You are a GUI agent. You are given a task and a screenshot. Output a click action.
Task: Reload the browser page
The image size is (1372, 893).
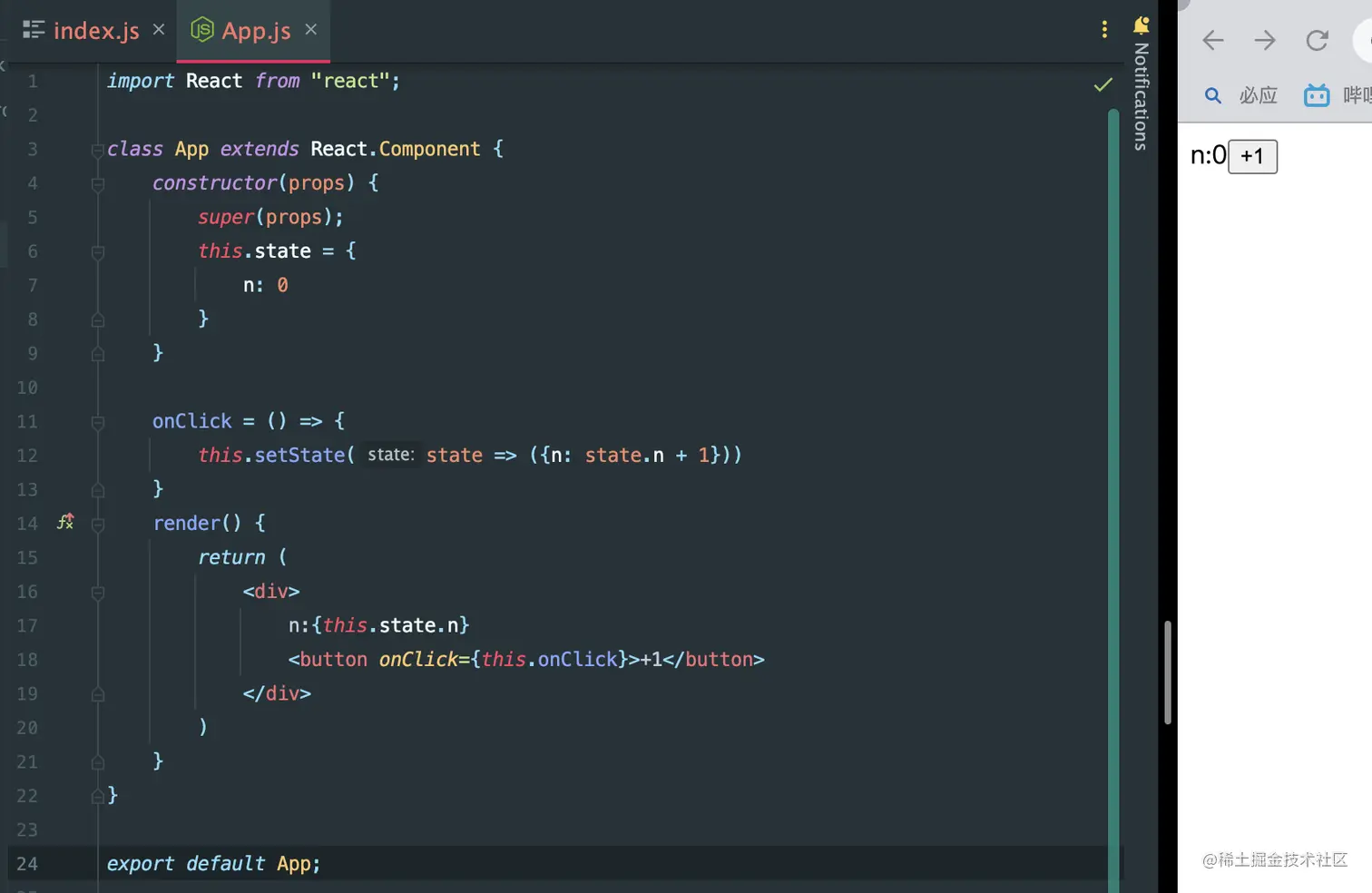click(x=1317, y=40)
